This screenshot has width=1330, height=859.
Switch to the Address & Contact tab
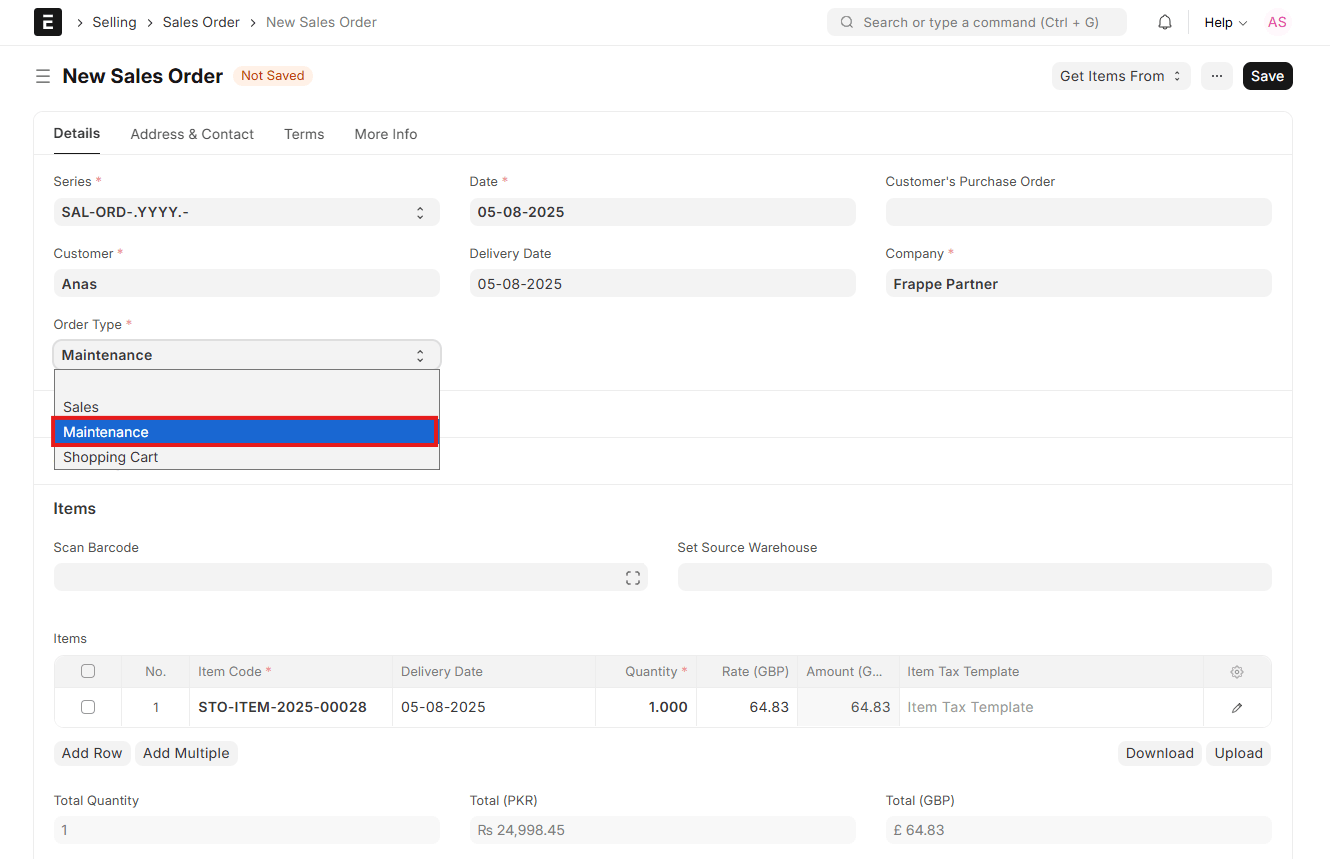[x=192, y=134]
